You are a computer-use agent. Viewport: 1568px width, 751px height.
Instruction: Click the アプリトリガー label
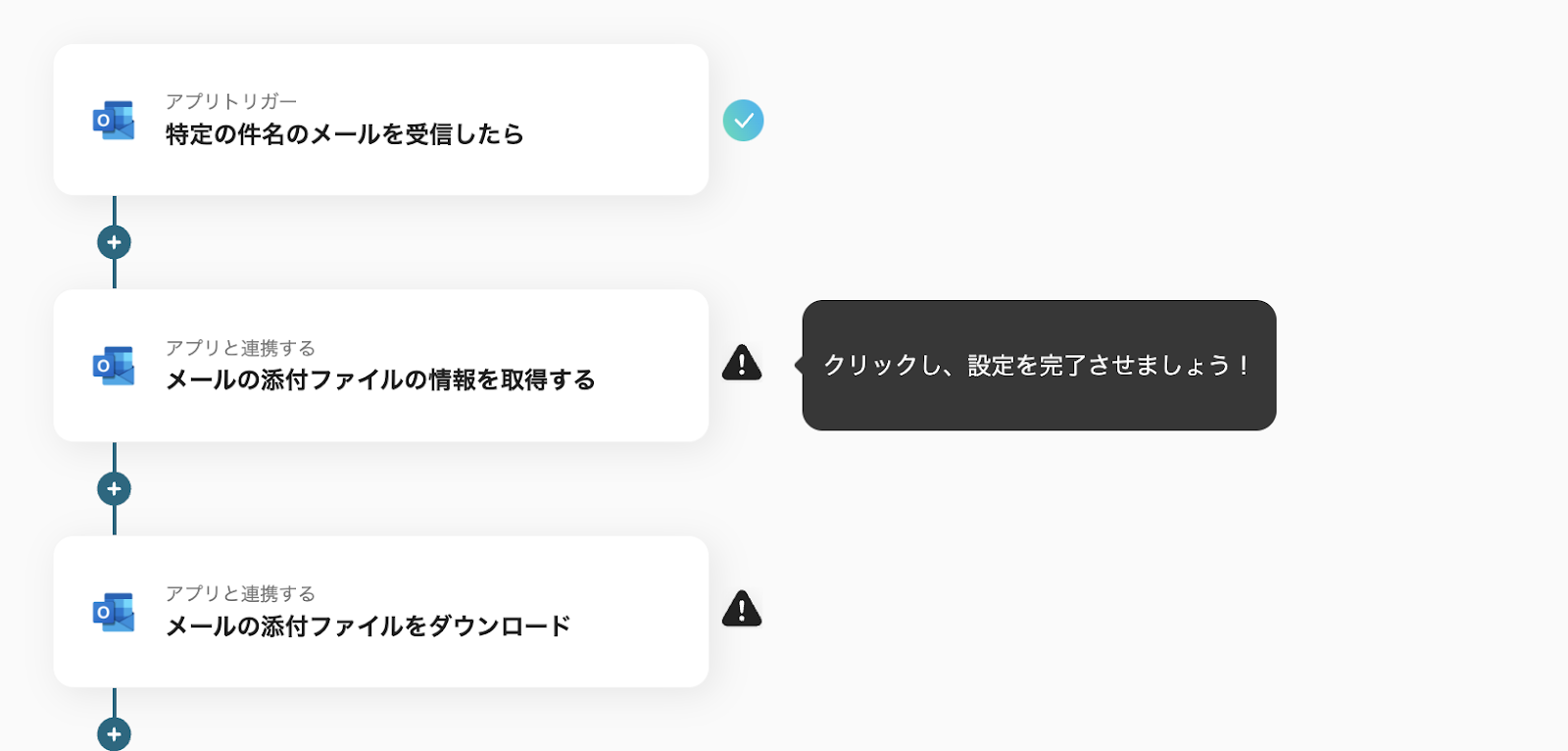[x=230, y=101]
